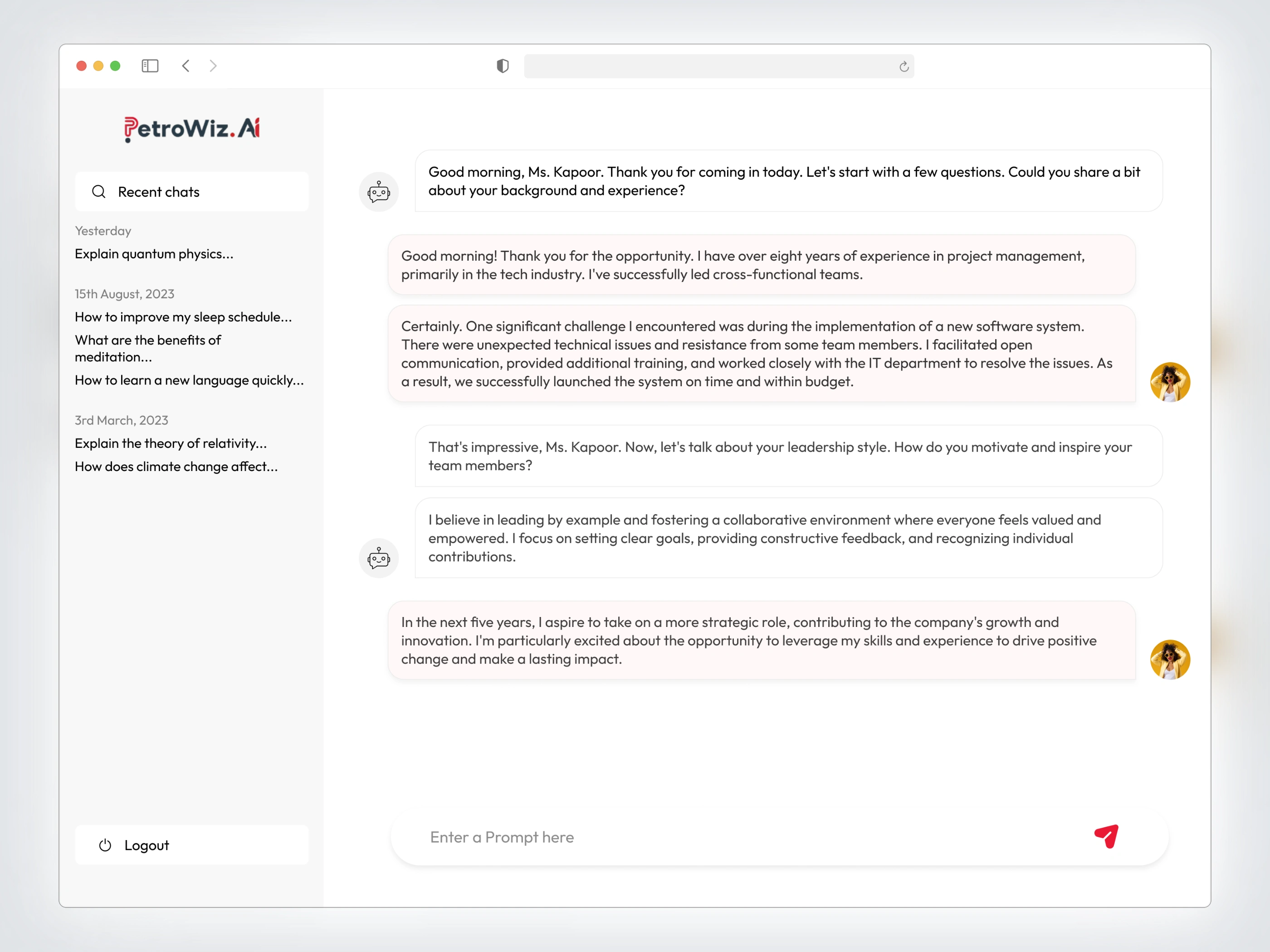1270x952 pixels.
Task: Reload the page with refresh icon
Action: [x=904, y=67]
